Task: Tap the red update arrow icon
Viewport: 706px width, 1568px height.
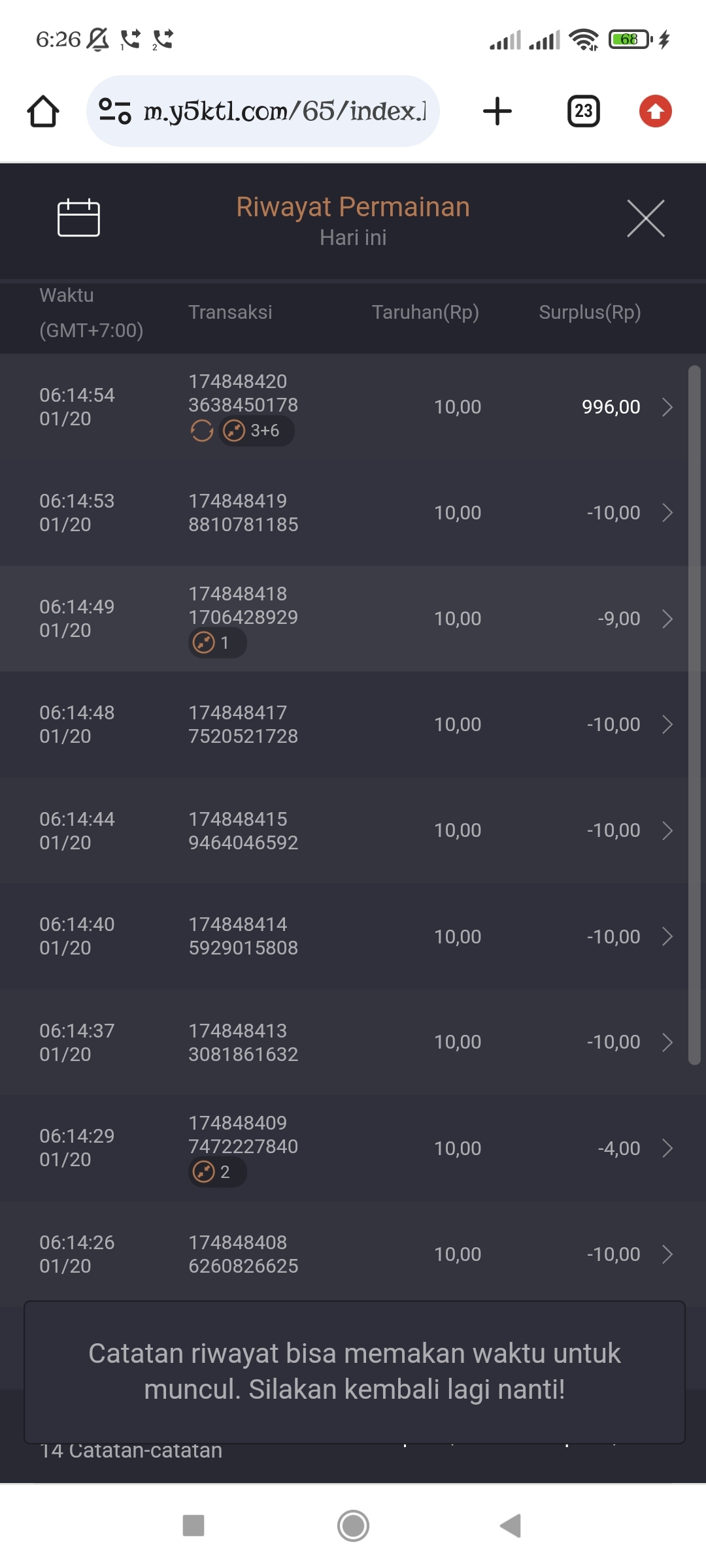Action: click(x=655, y=111)
